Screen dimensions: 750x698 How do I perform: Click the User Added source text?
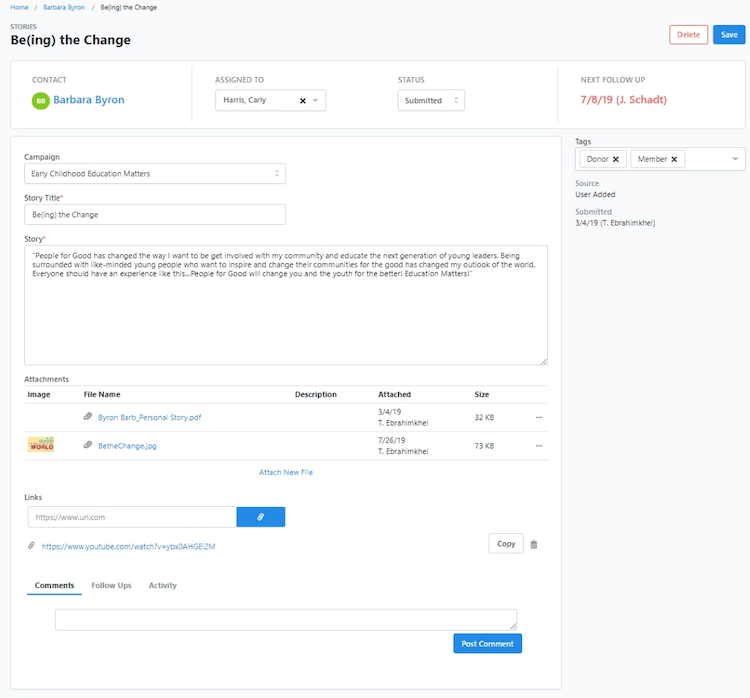(x=595, y=195)
